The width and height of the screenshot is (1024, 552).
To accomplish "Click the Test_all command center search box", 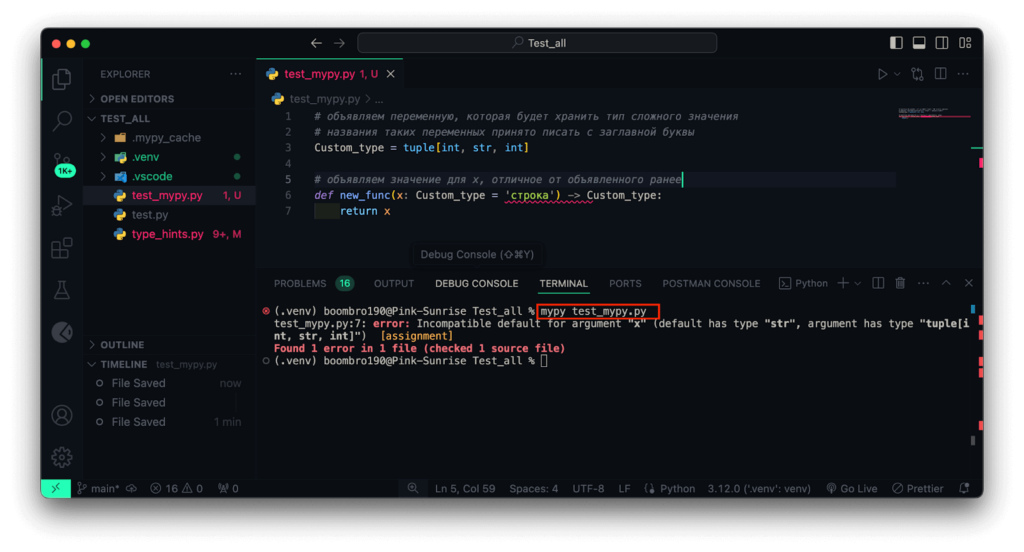I will click(x=537, y=43).
